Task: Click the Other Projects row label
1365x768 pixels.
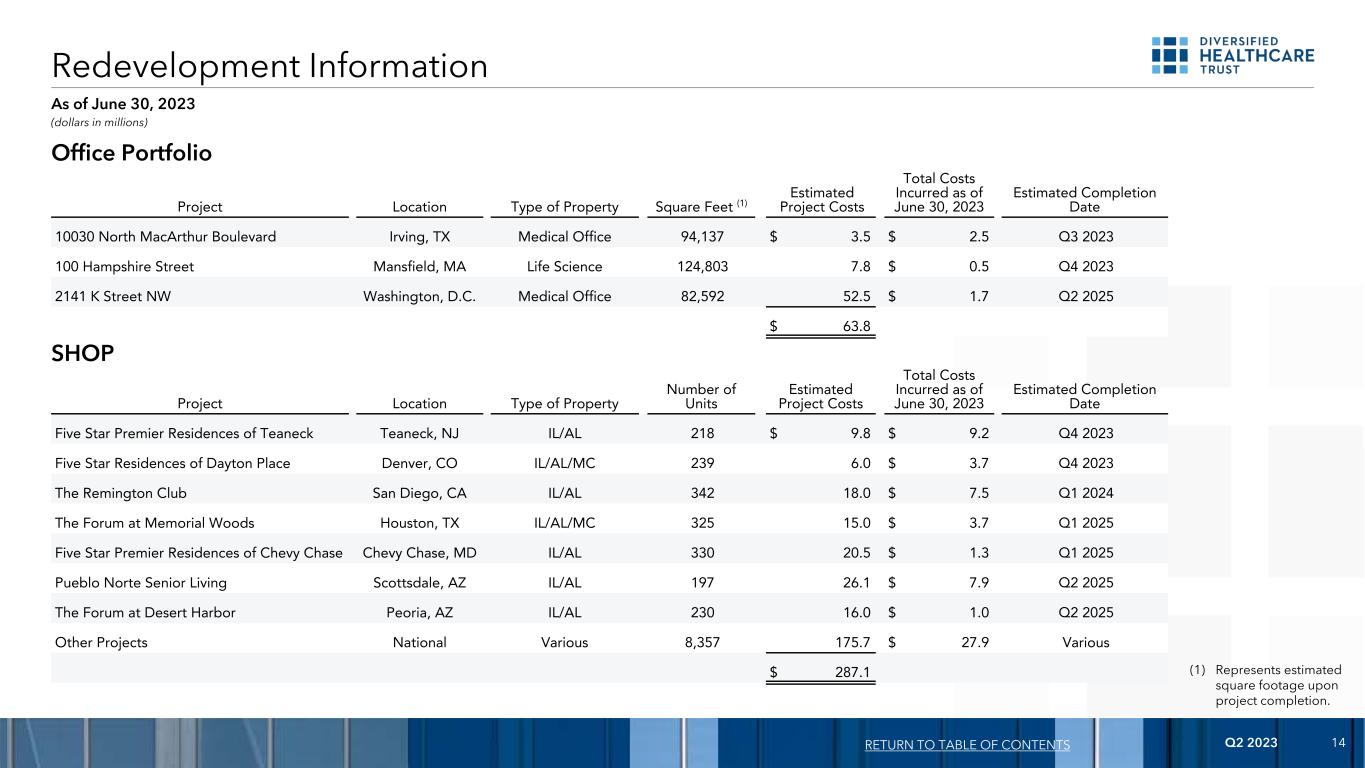Action: coord(101,643)
